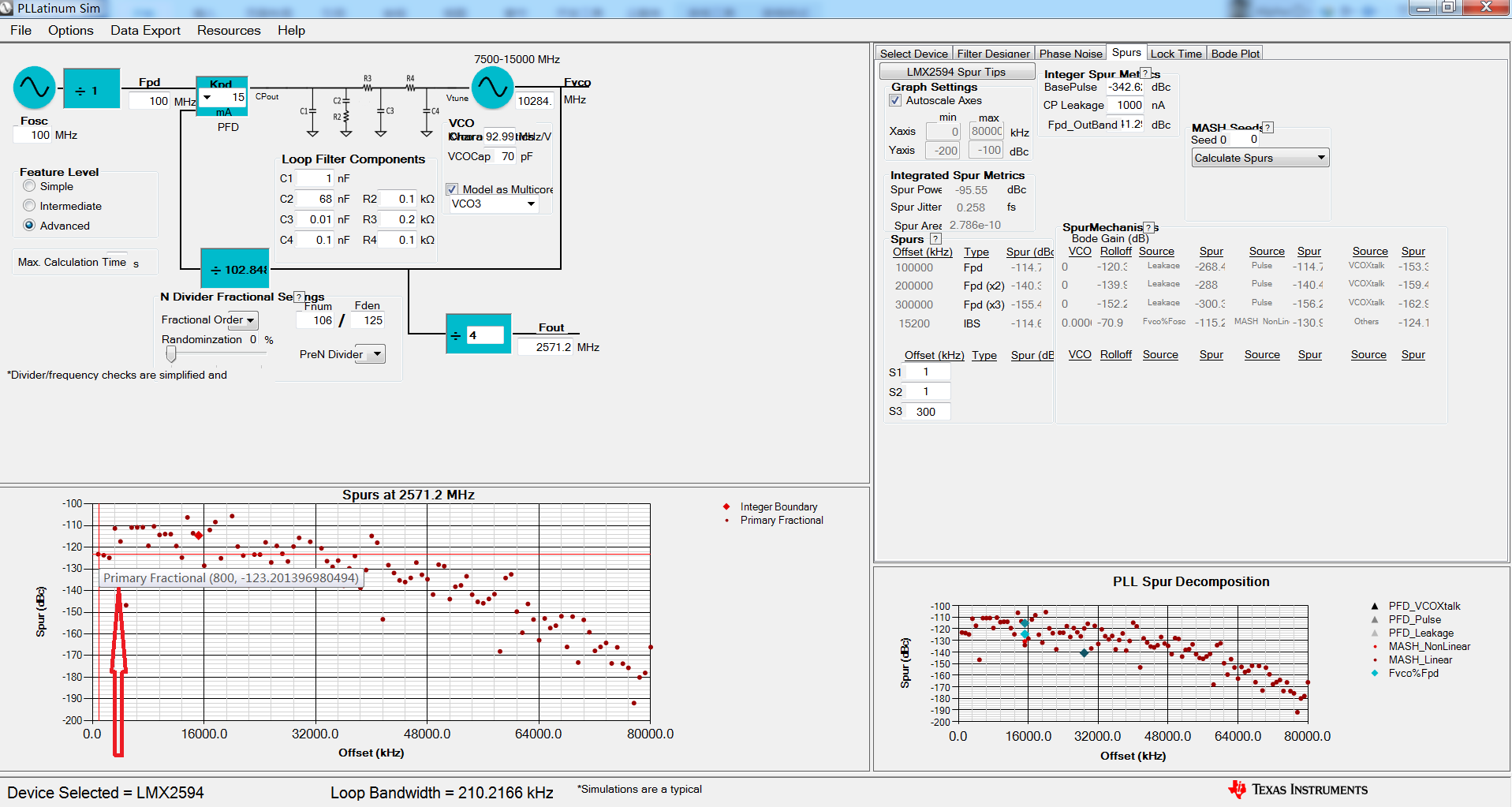
Task: Open the Data Export menu
Action: pos(145,30)
